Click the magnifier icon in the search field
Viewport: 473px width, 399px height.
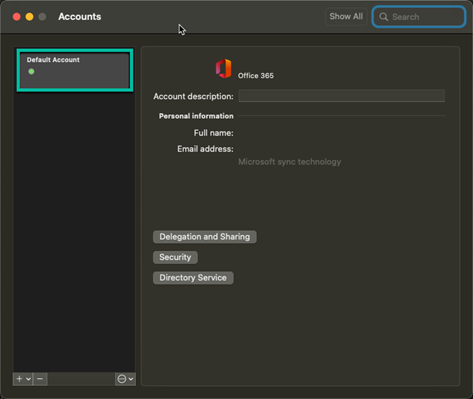[384, 17]
